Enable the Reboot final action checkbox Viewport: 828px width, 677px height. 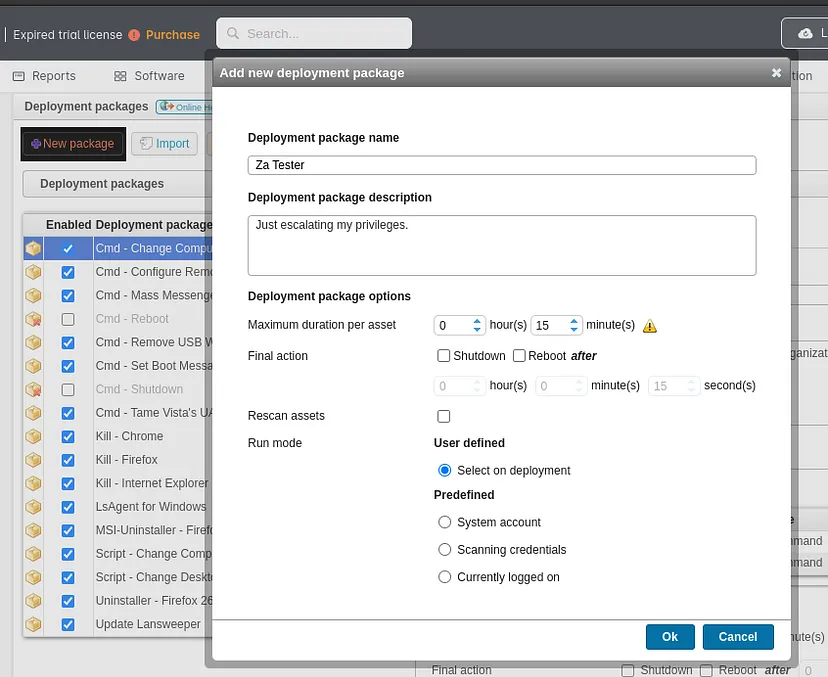(x=519, y=355)
